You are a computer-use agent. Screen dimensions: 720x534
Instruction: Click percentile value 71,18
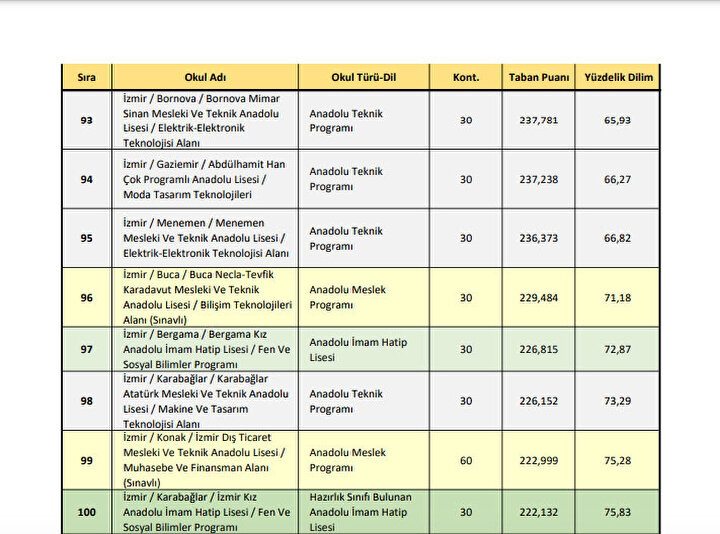618,298
